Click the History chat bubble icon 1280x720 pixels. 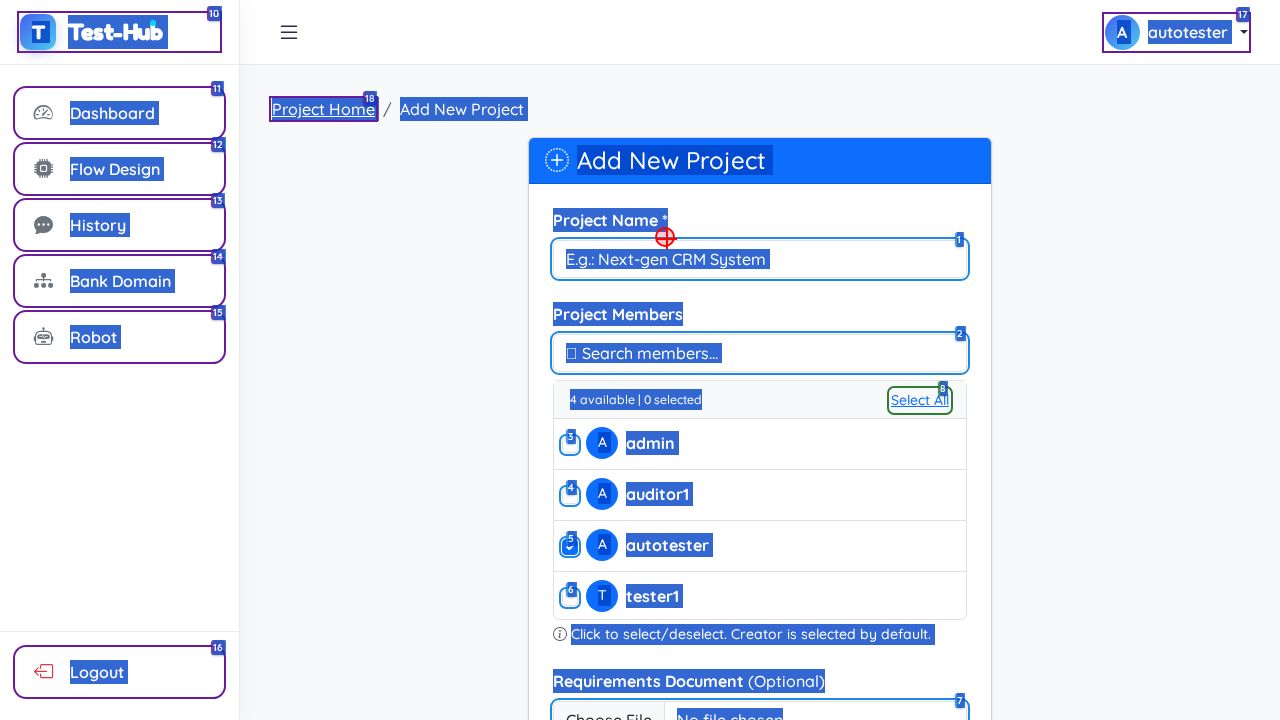43,225
